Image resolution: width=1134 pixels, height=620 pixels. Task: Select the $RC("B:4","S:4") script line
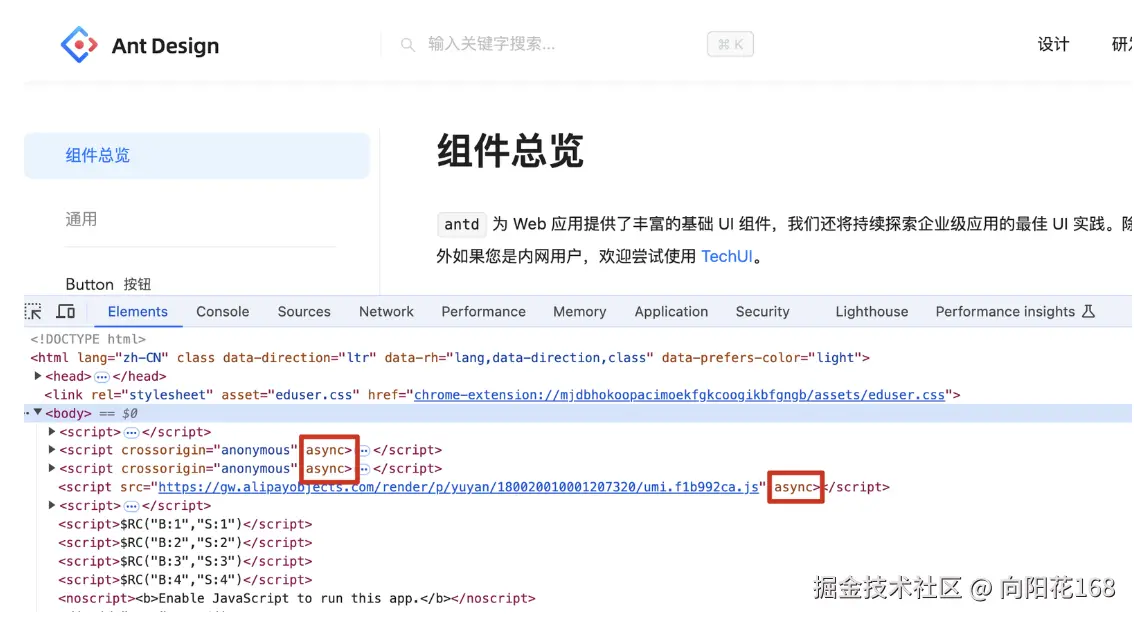[x=185, y=580]
